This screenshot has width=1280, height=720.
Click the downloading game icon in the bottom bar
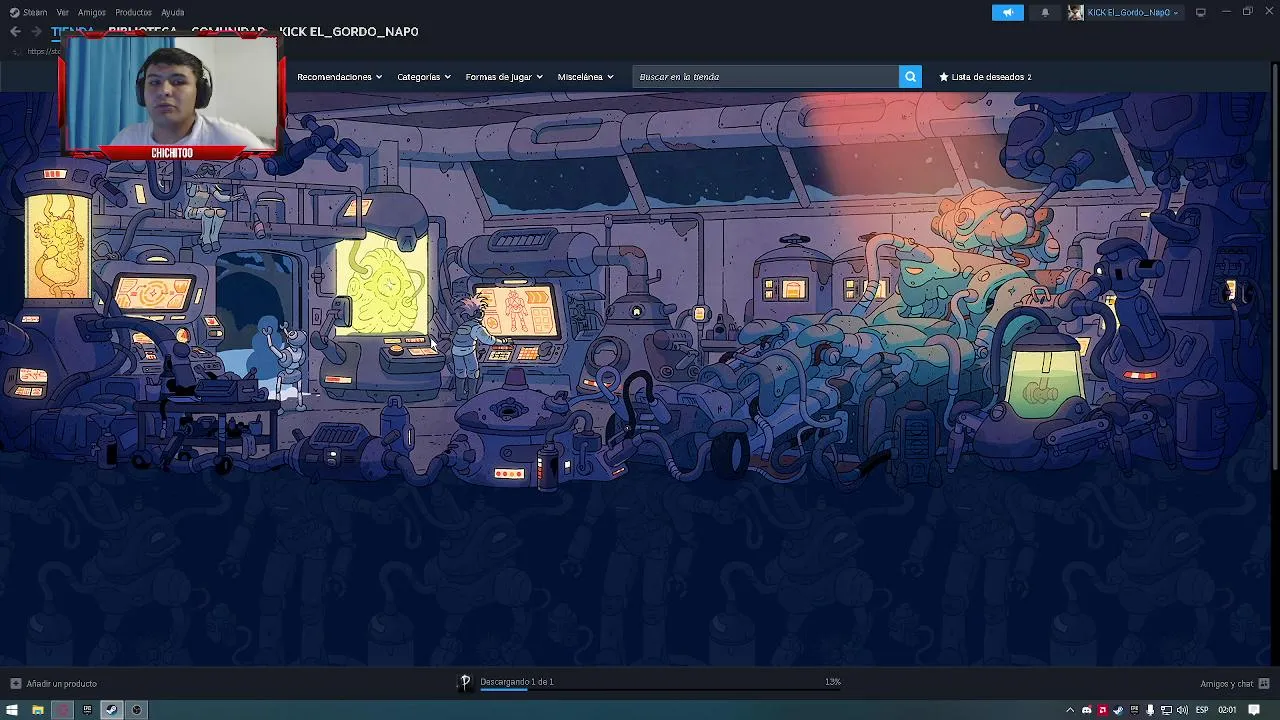click(465, 682)
